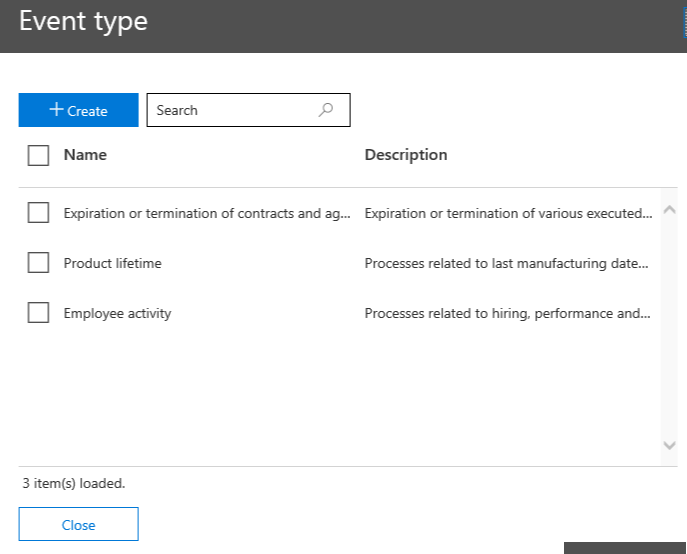Click the plus icon on Create button
This screenshot has height=554, width=687.
tap(56, 110)
